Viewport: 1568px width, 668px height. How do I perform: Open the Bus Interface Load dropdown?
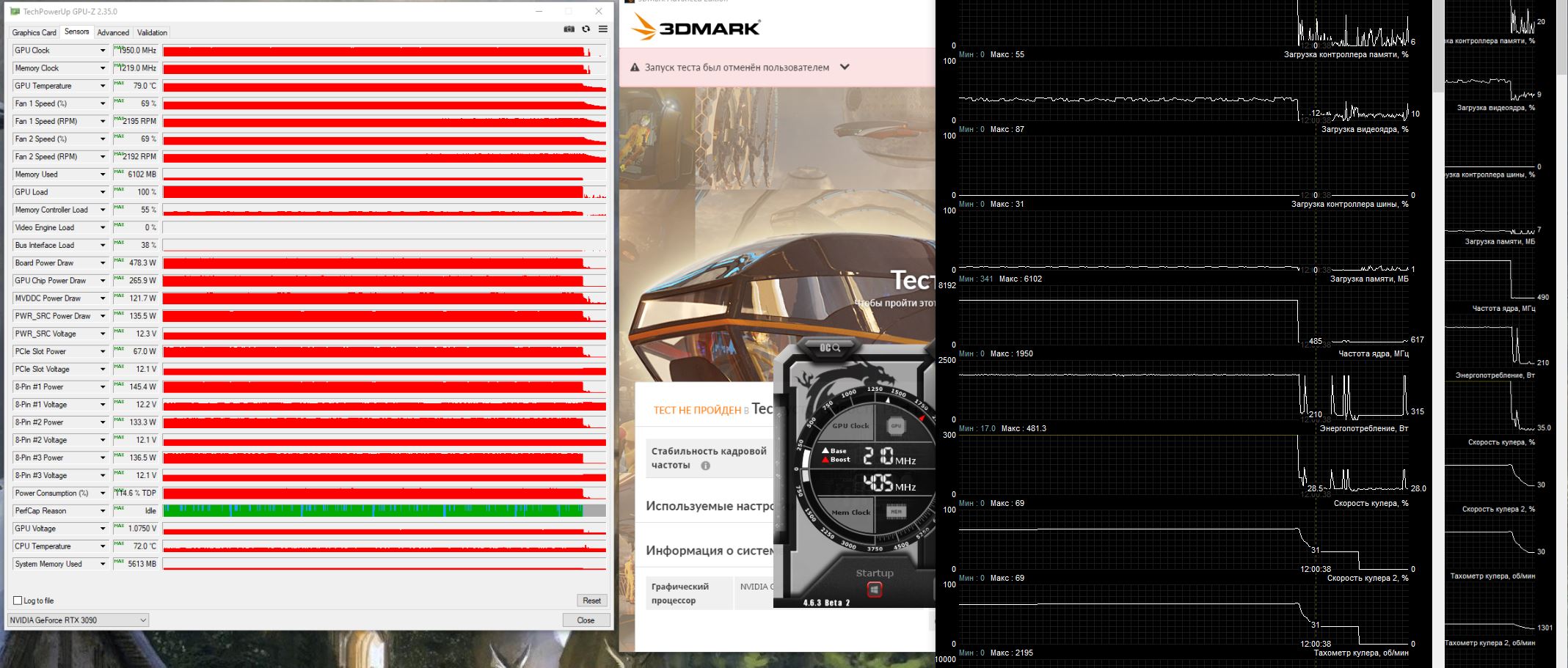[x=103, y=245]
